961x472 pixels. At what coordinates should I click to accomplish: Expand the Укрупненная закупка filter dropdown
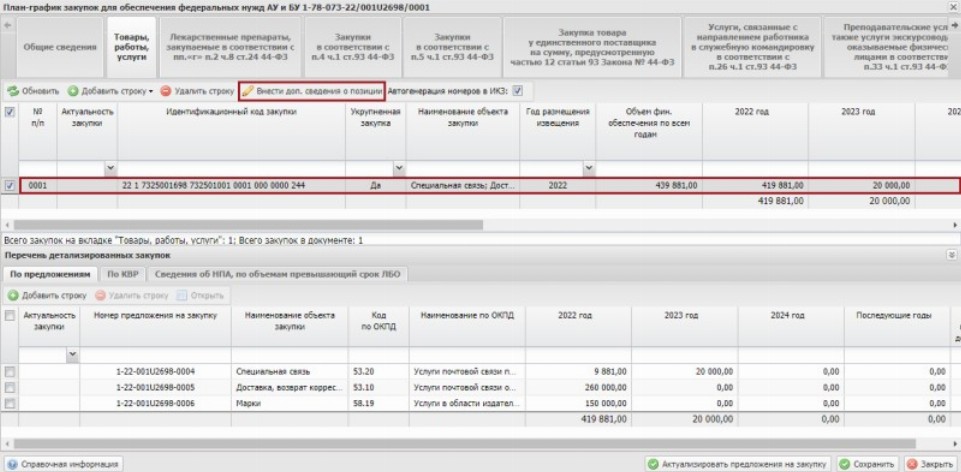[x=399, y=168]
